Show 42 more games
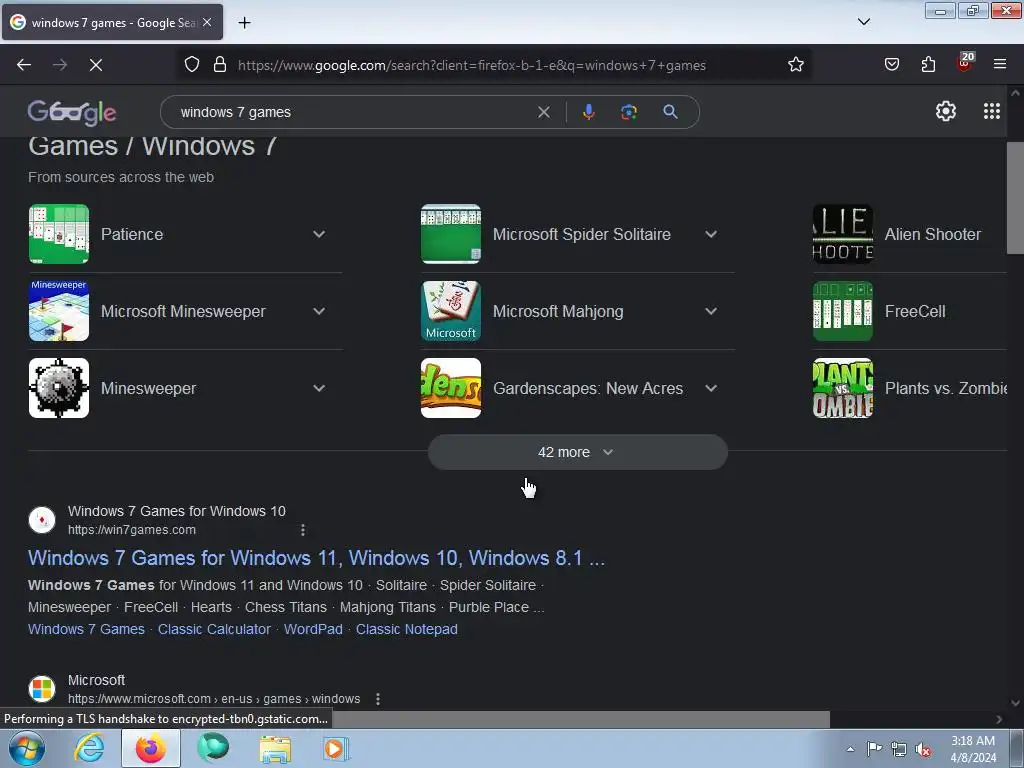 [577, 452]
